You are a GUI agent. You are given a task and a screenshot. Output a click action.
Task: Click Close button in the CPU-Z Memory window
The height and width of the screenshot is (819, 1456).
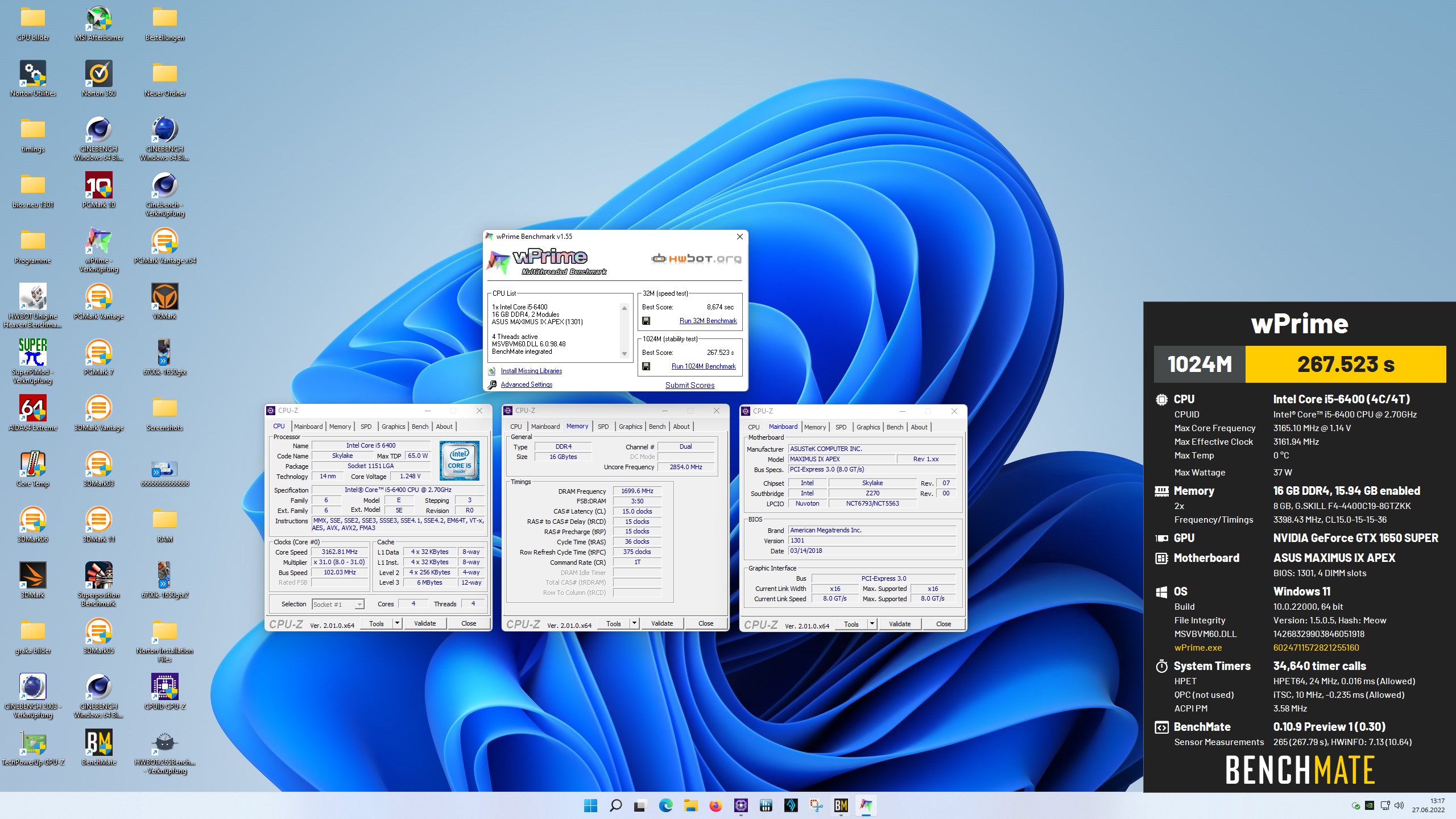pyautogui.click(x=706, y=623)
